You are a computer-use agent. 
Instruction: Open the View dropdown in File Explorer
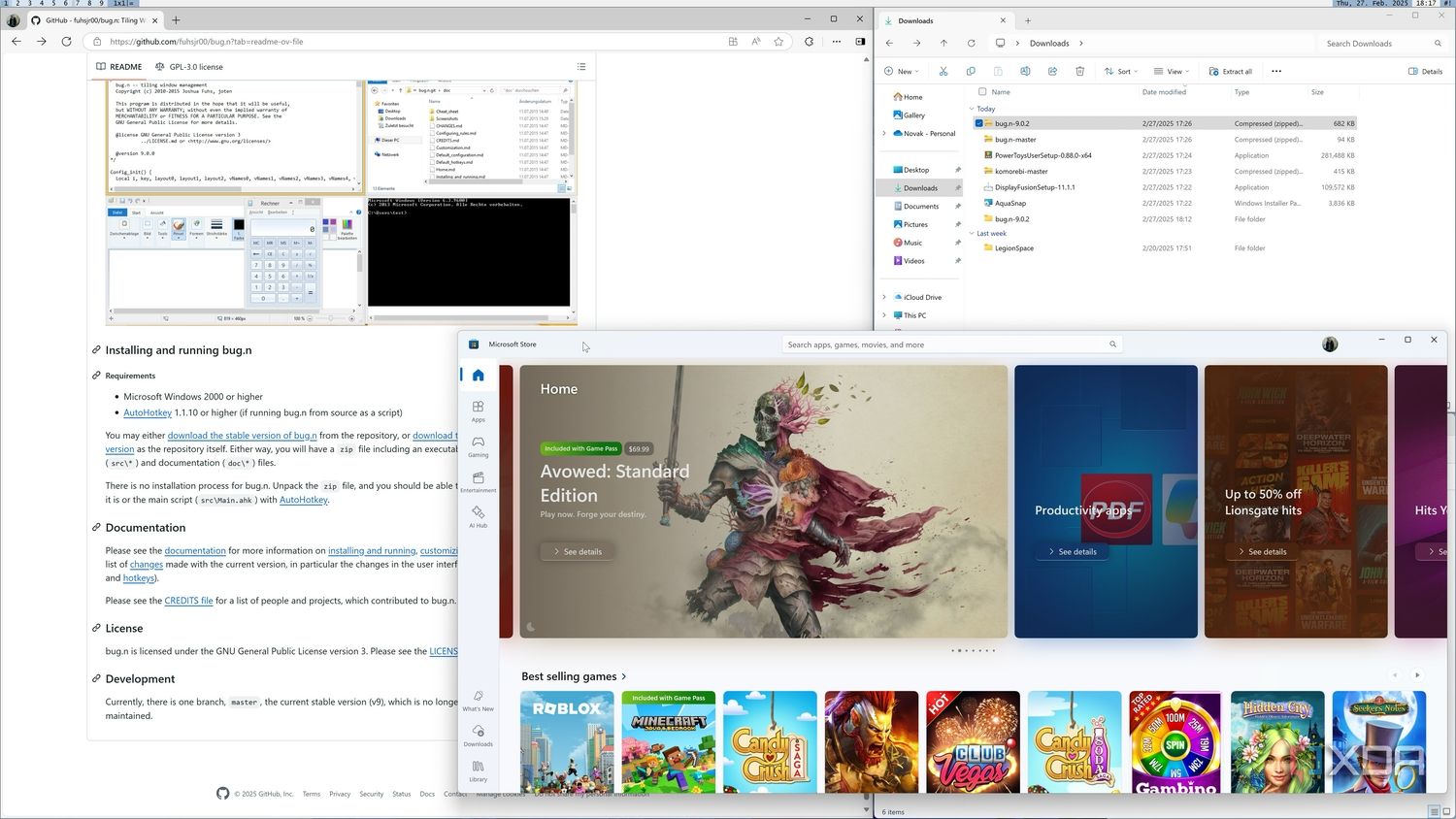coord(1173,71)
